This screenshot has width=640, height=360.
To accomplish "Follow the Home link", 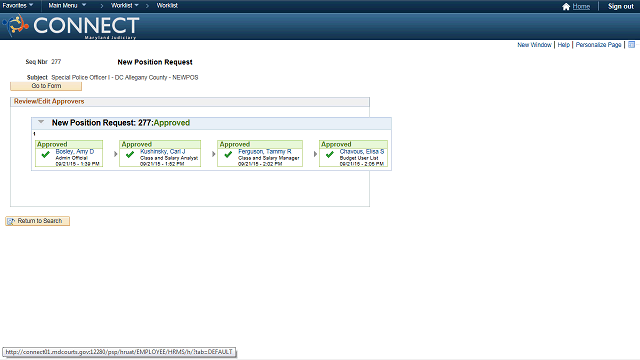I will [x=581, y=6].
